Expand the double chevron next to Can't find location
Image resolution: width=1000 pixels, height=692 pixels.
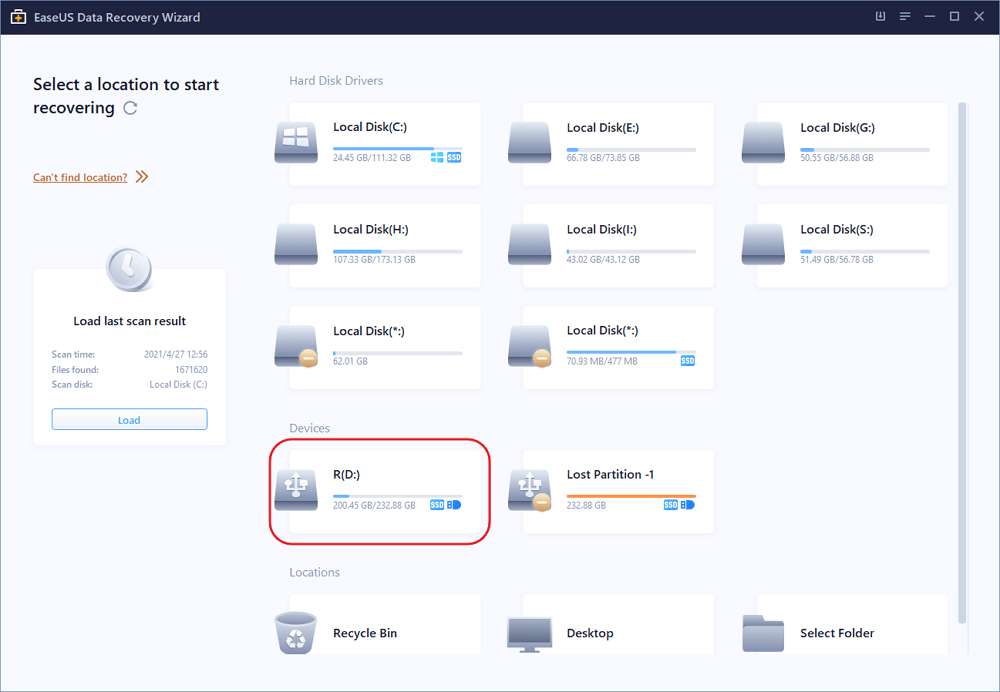(142, 177)
